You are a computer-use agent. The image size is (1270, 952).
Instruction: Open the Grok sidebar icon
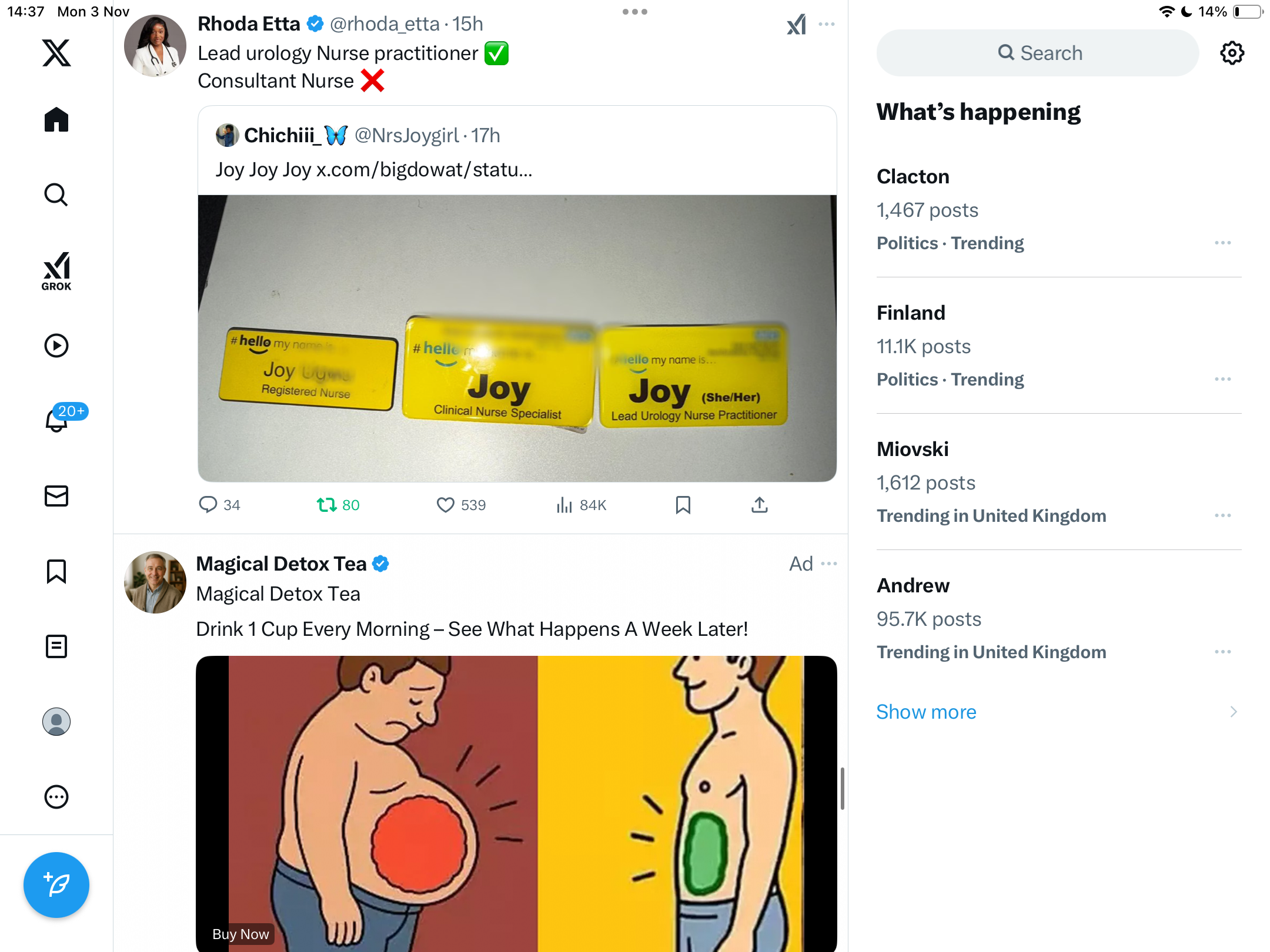[x=56, y=271]
